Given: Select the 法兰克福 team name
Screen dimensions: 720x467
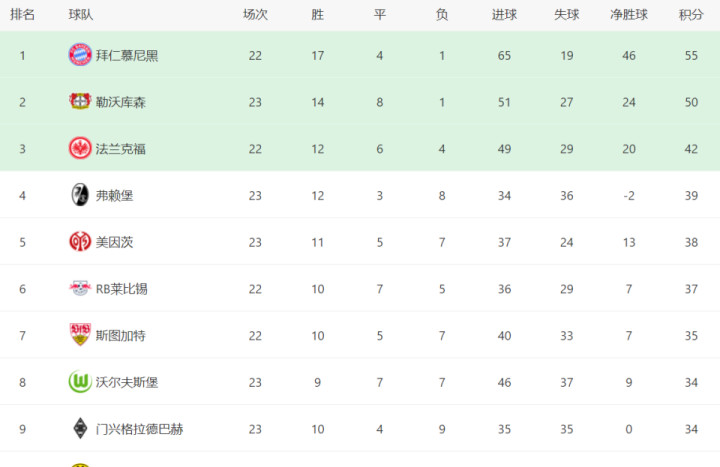Looking at the screenshot, I should pyautogui.click(x=120, y=148).
